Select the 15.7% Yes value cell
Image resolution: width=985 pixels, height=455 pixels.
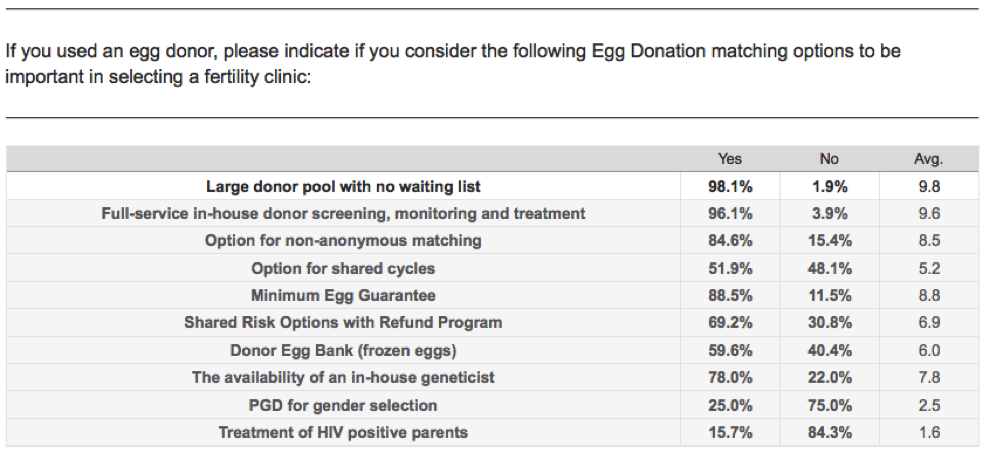[730, 432]
